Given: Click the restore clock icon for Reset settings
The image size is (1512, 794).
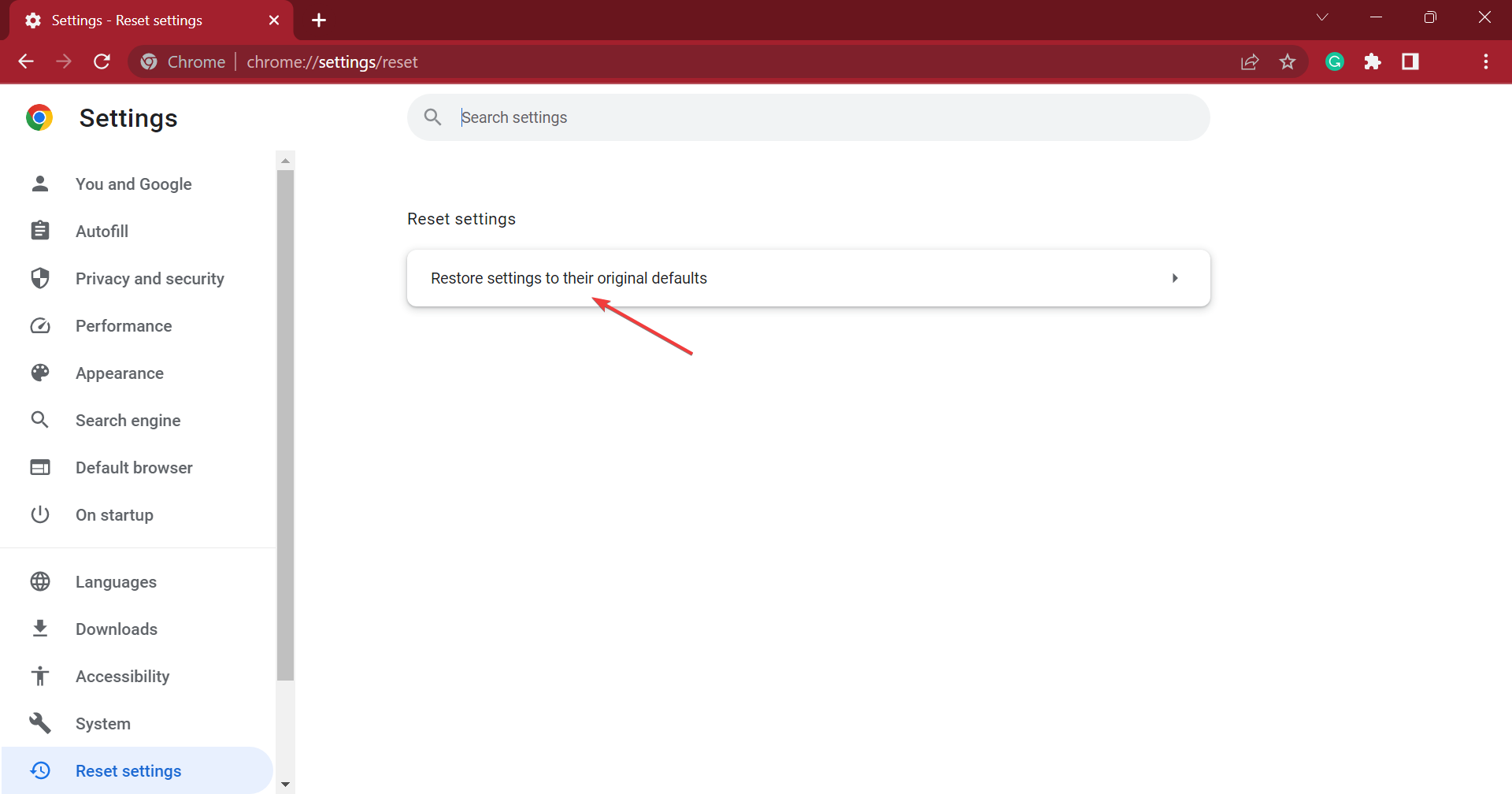Looking at the screenshot, I should point(40,770).
